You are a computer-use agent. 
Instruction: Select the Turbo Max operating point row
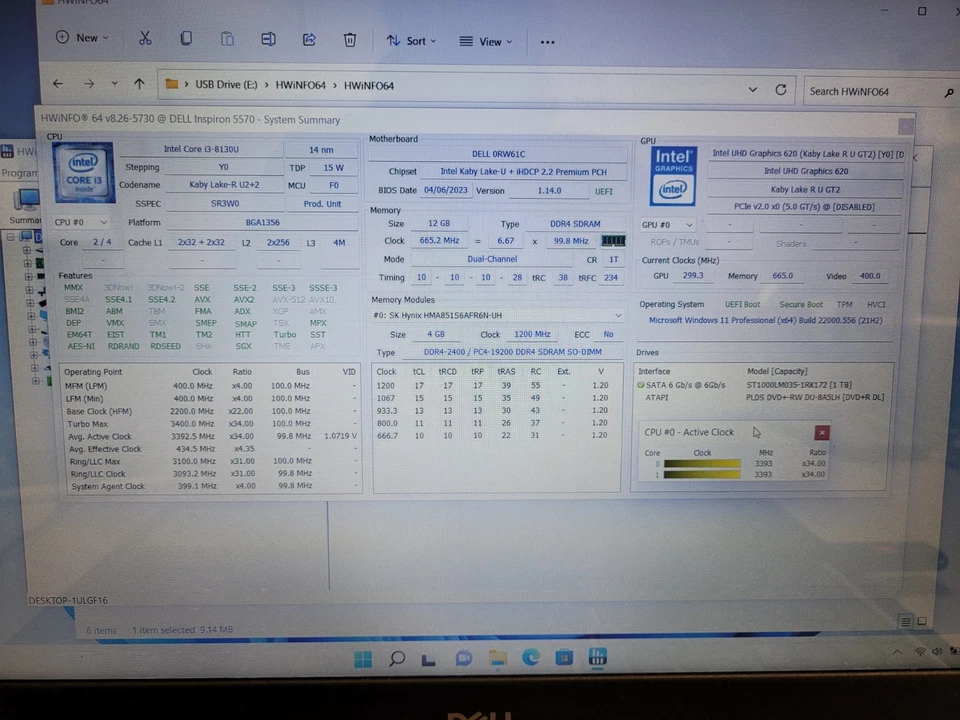pyautogui.click(x=211, y=424)
